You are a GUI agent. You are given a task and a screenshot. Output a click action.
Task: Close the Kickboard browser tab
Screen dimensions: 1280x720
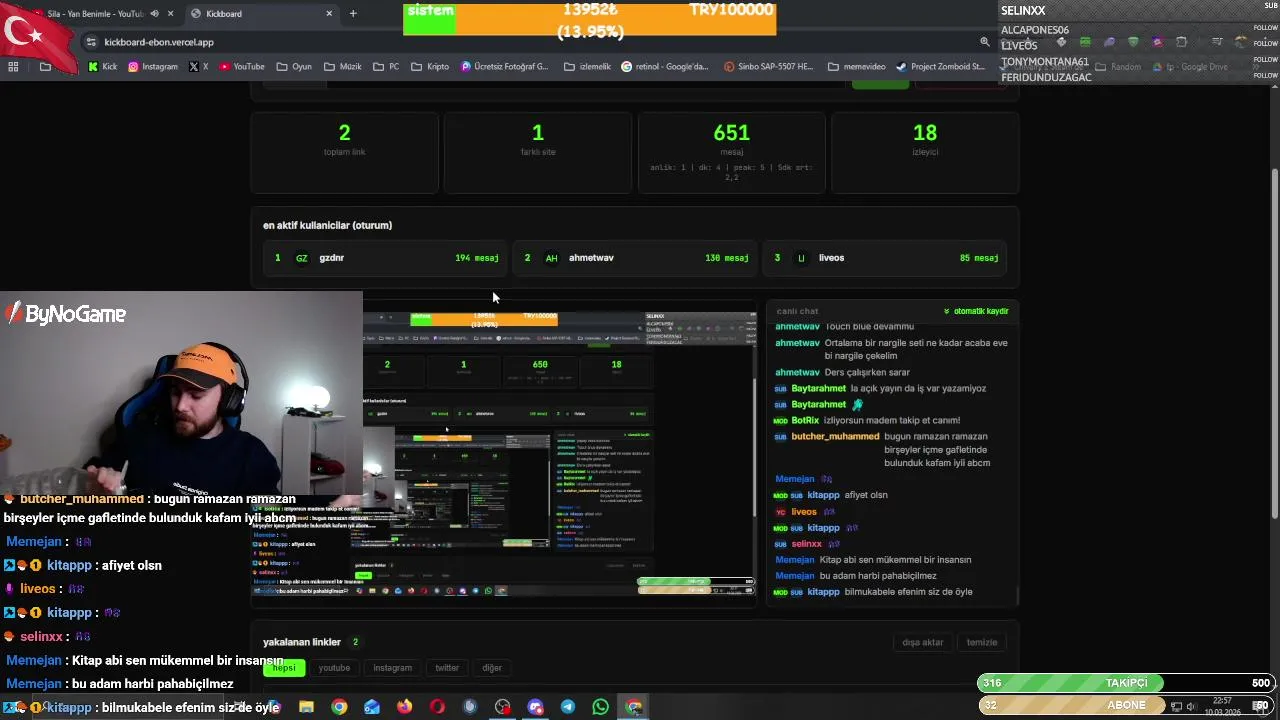tap(329, 14)
